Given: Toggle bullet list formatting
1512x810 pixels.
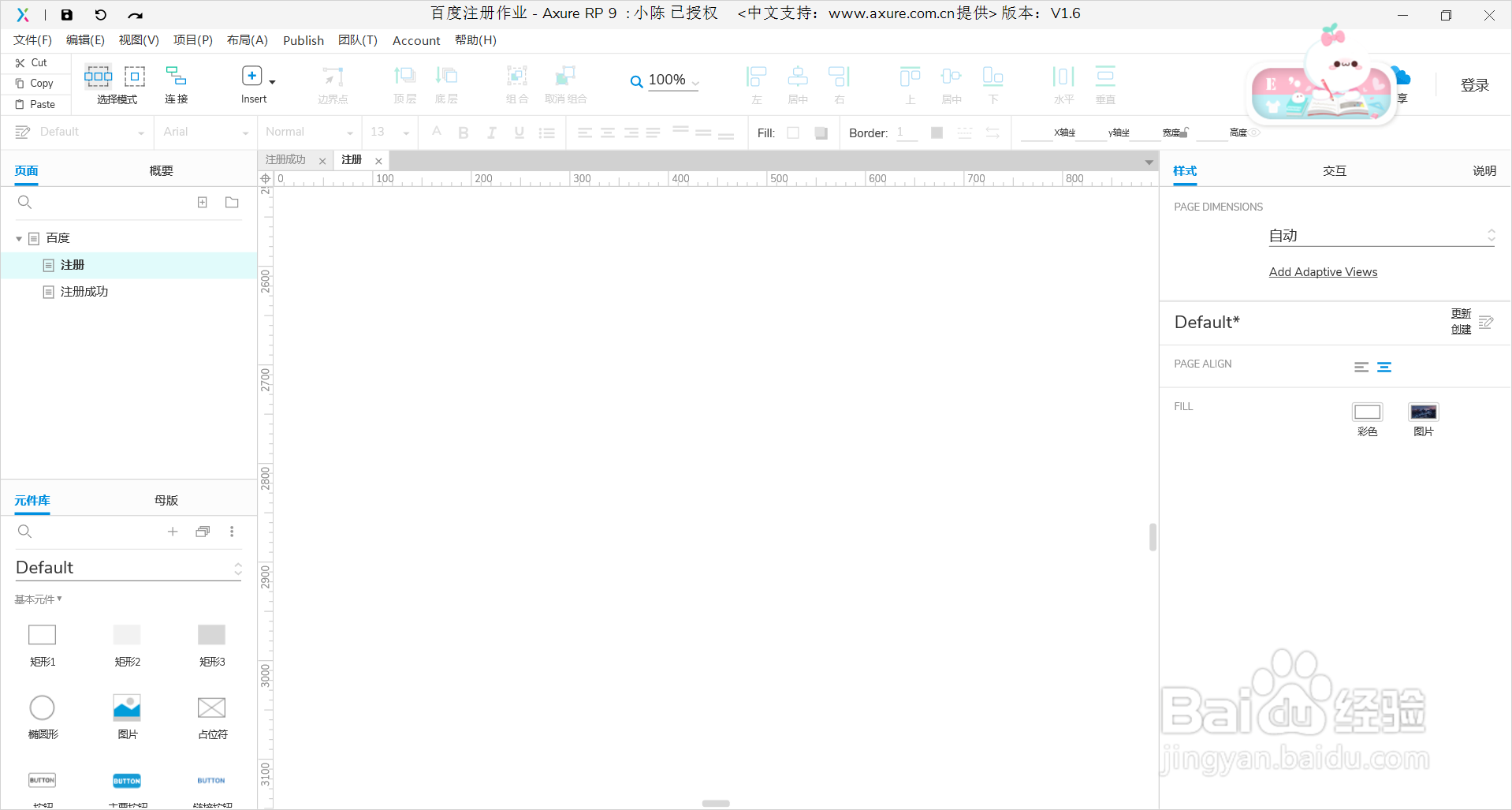Looking at the screenshot, I should coord(546,133).
